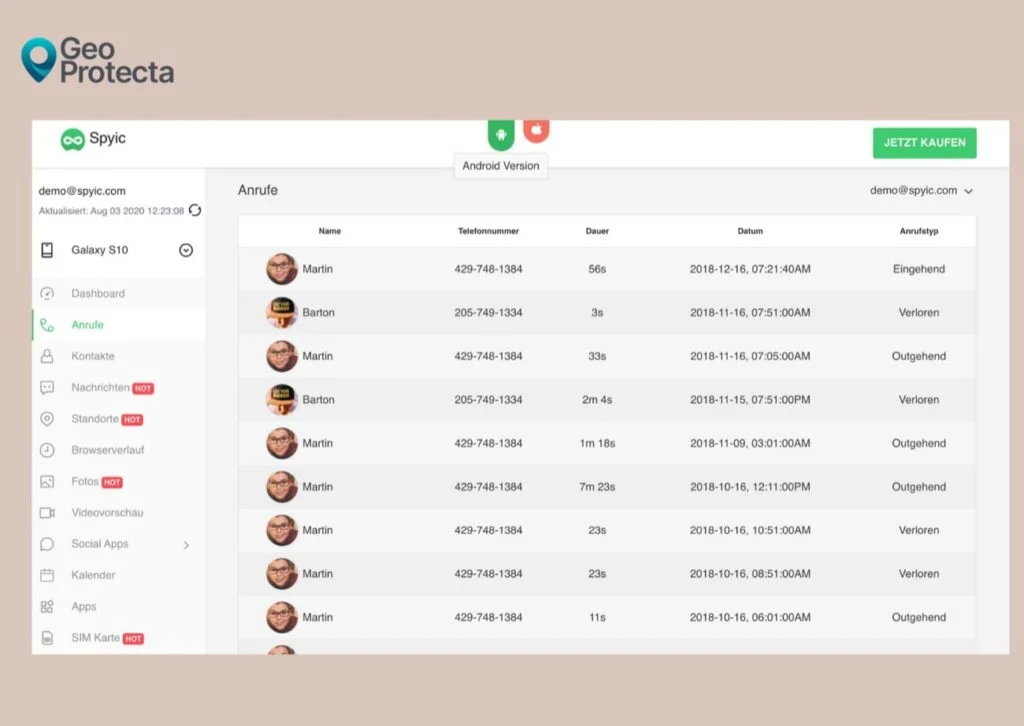Click the Galaxy S10 phone device icon
The height and width of the screenshot is (726, 1024).
point(47,250)
